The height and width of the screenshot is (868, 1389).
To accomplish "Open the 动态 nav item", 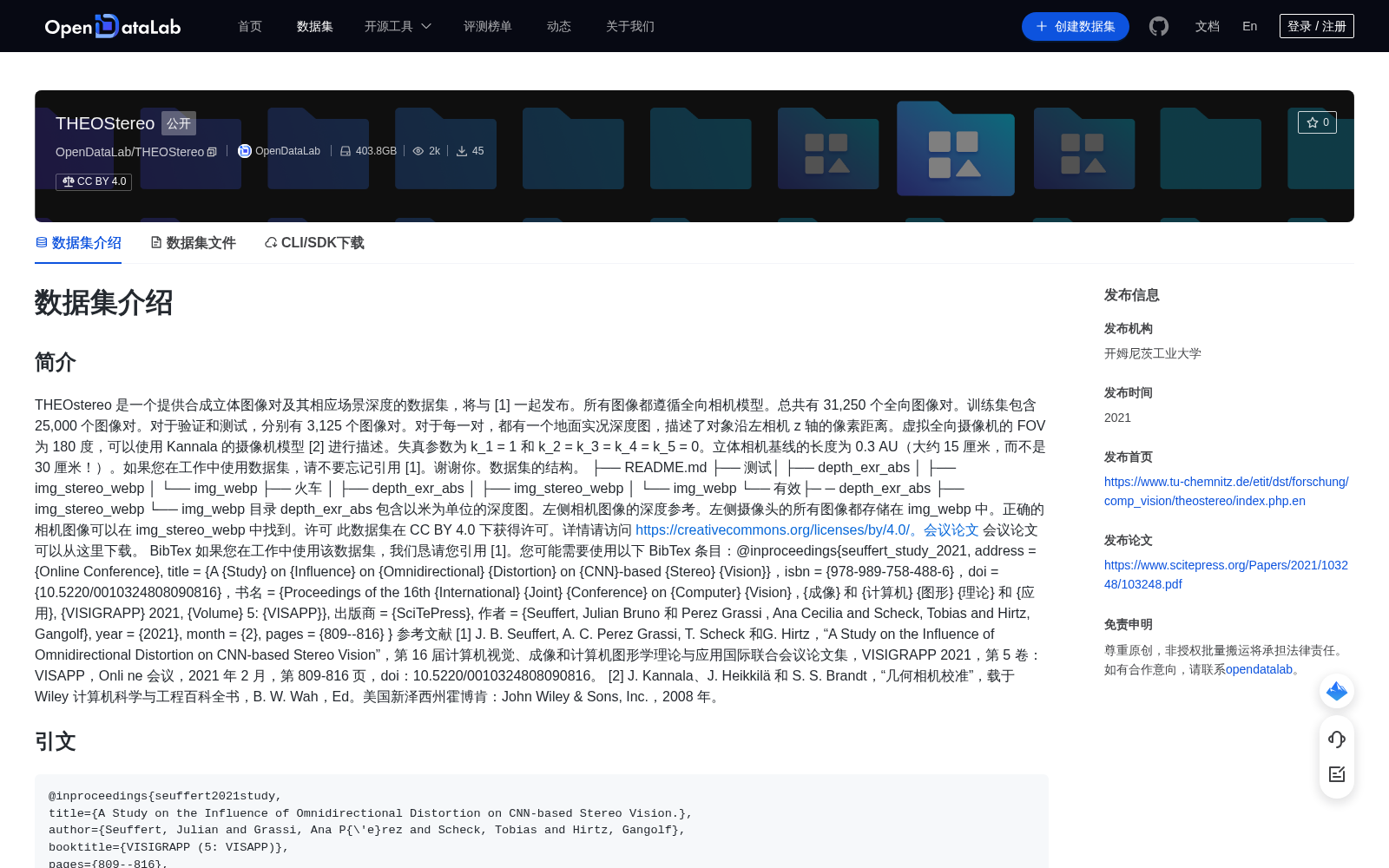I will click(x=559, y=26).
